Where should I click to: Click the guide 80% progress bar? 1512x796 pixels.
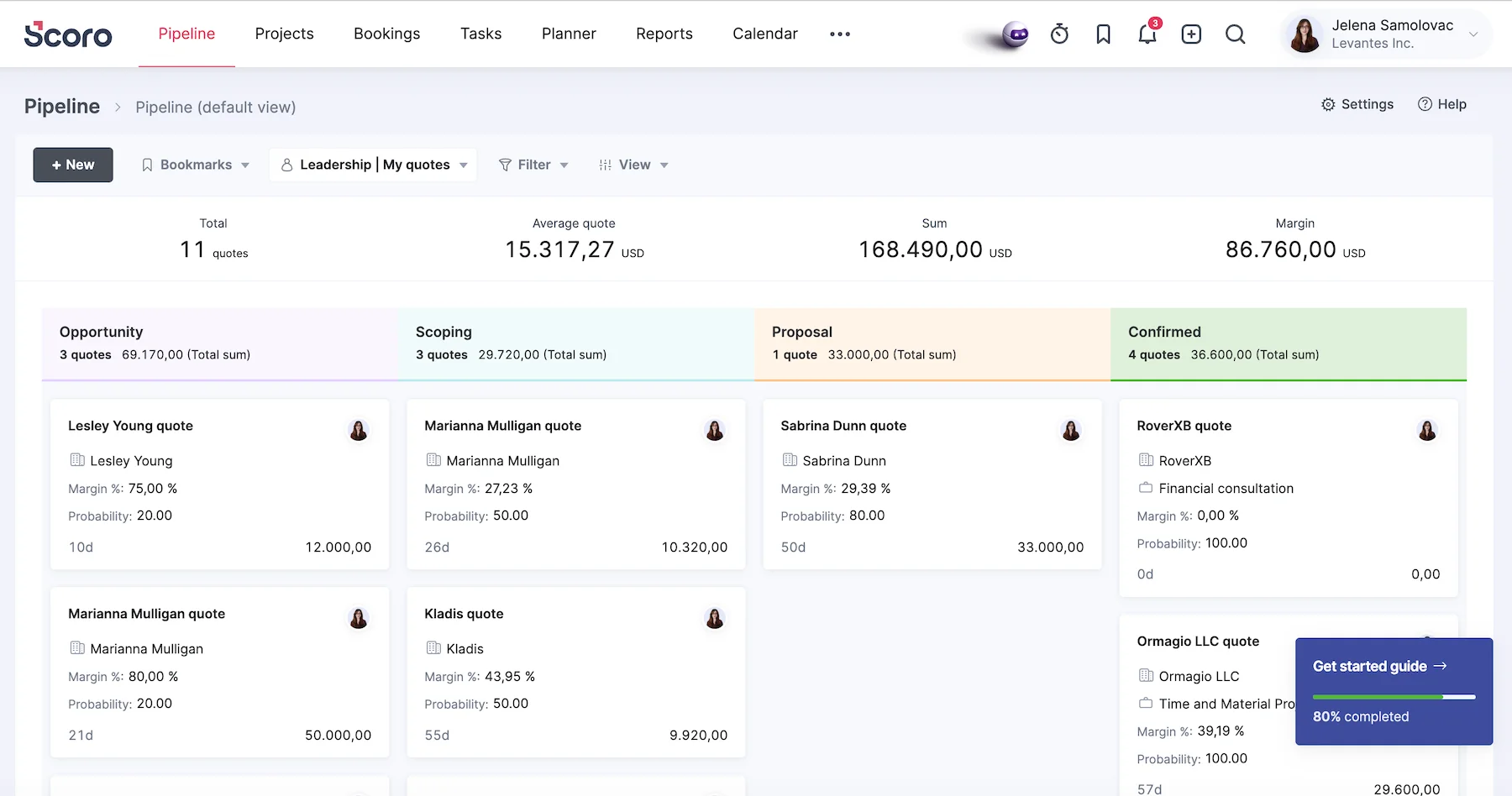(x=1394, y=697)
